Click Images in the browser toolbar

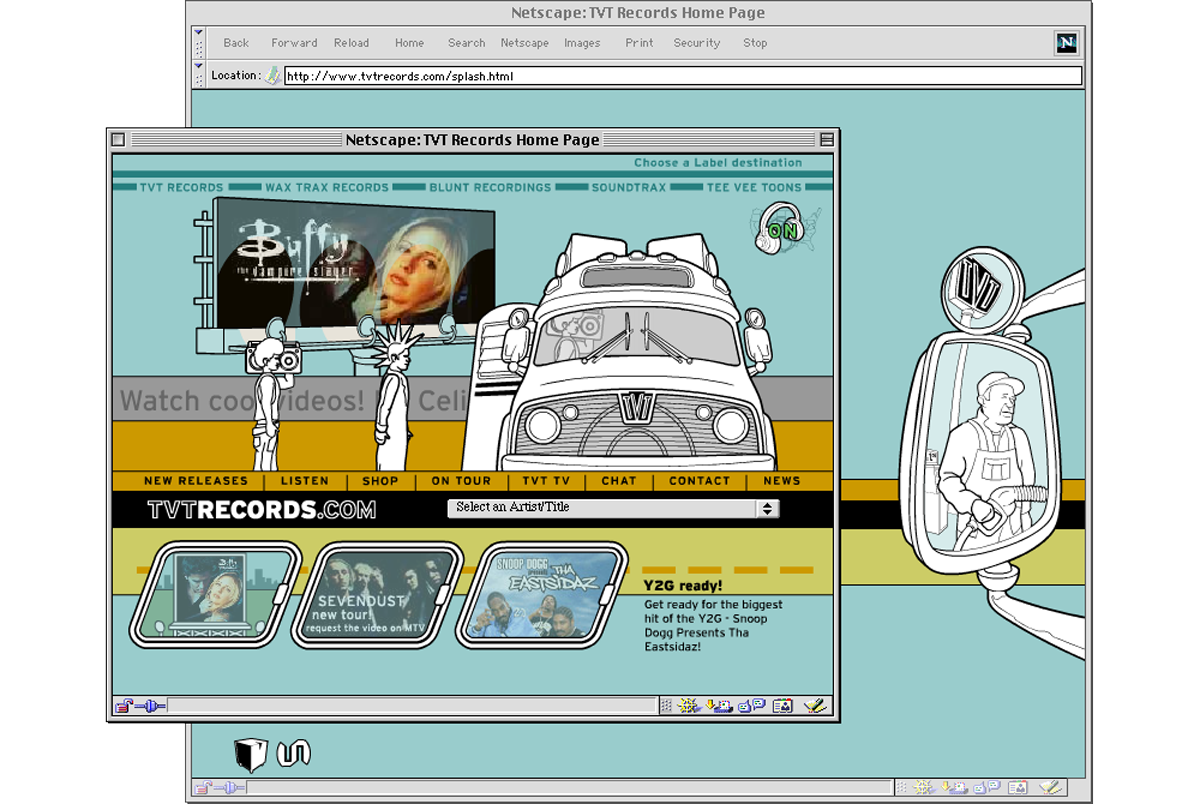click(582, 43)
